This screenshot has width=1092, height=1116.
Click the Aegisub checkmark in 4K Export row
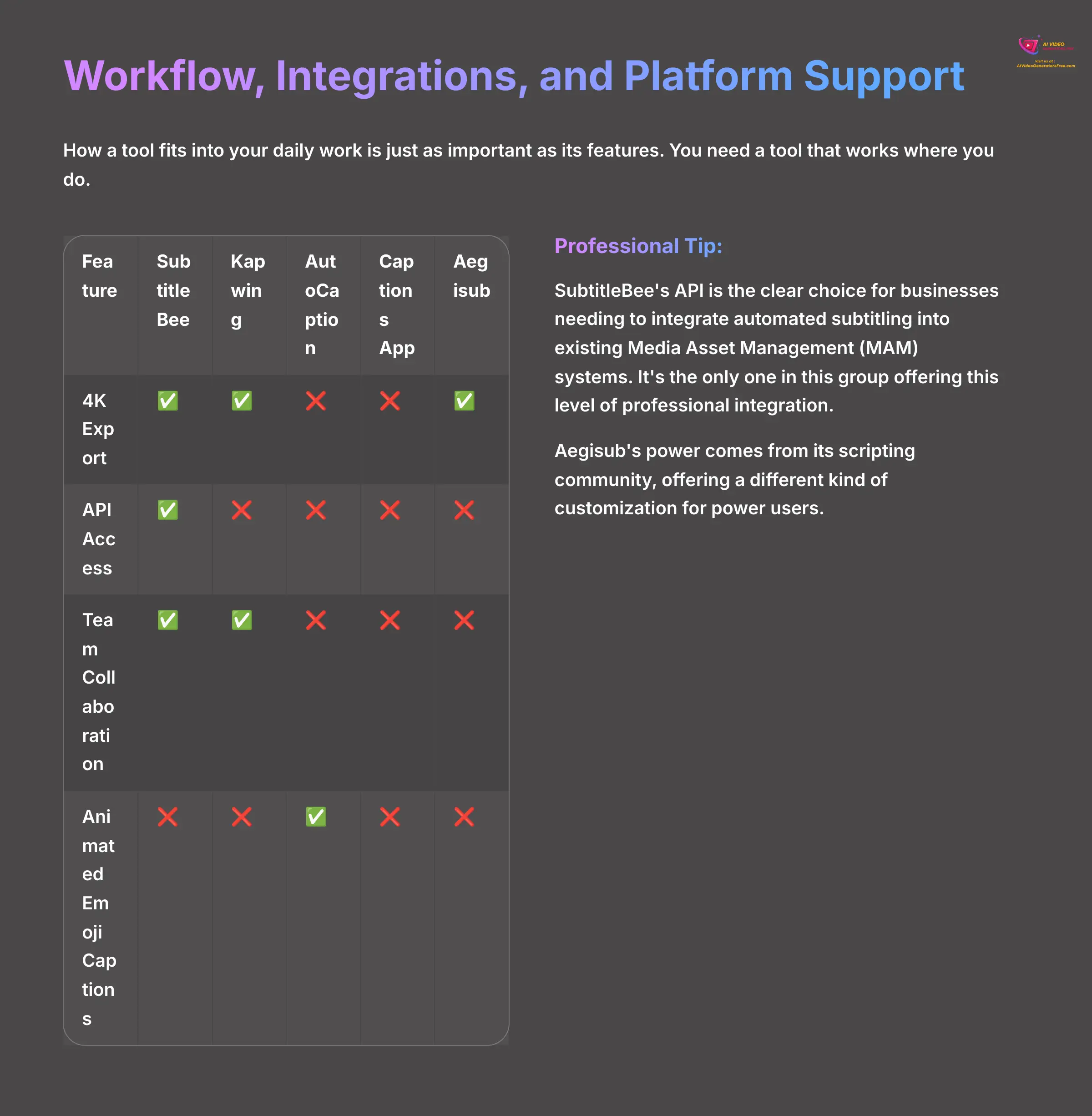[464, 401]
